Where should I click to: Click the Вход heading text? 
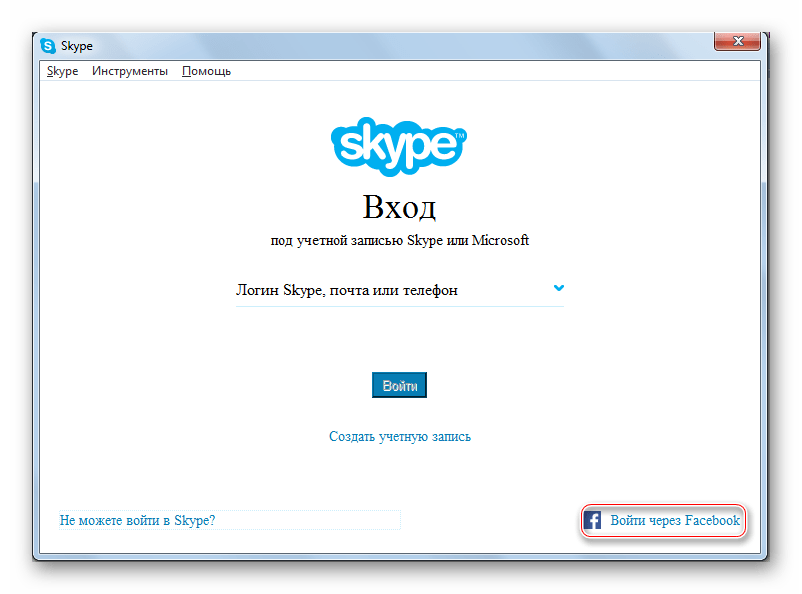coord(400,207)
